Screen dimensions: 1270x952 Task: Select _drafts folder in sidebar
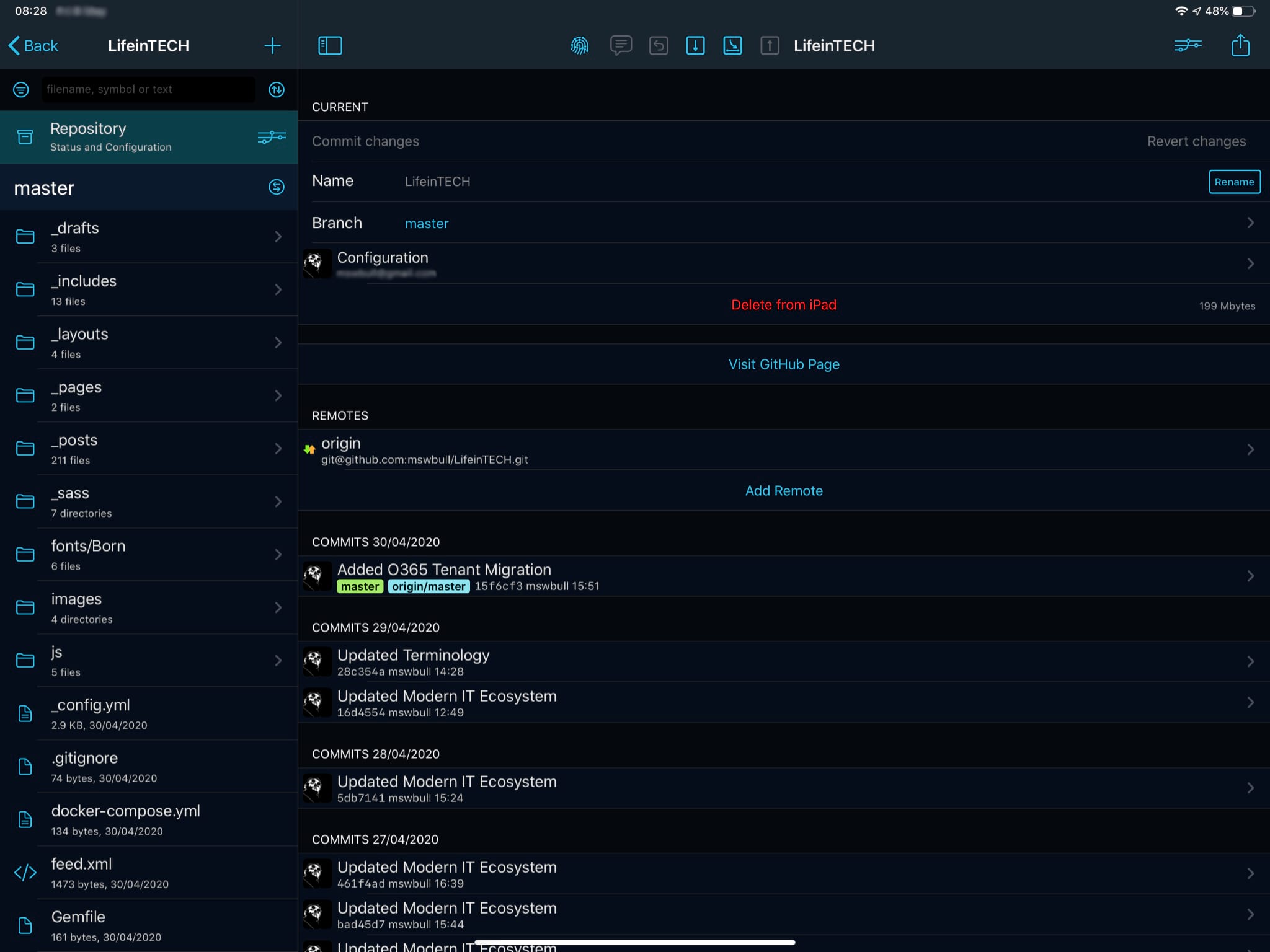(150, 236)
